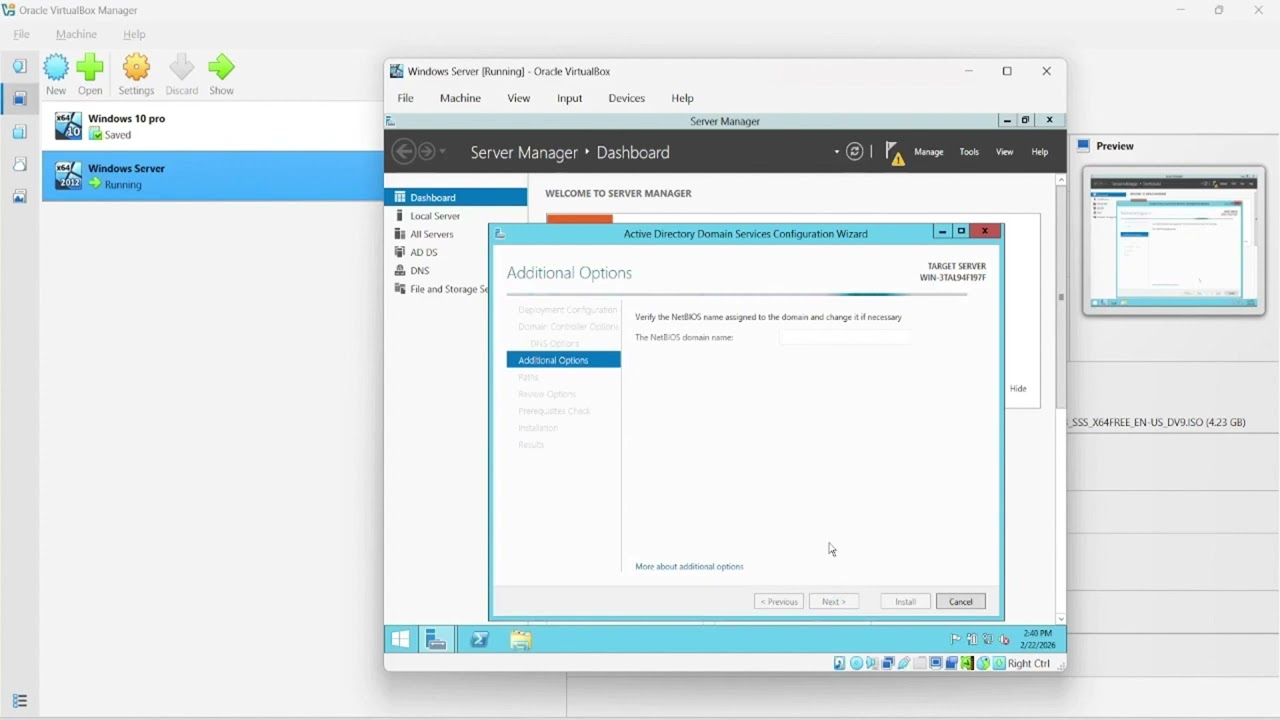Screen dimensions: 1280x720
Task: Expand the navigation history dropdown beside forward arrow
Action: [443, 152]
